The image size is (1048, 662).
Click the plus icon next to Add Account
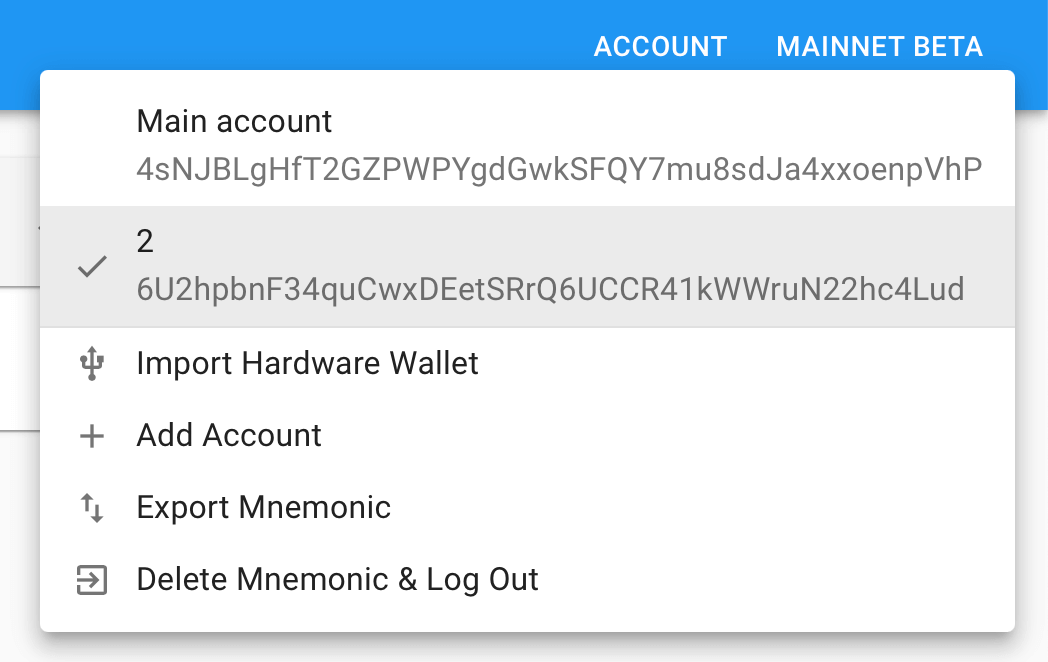[92, 436]
